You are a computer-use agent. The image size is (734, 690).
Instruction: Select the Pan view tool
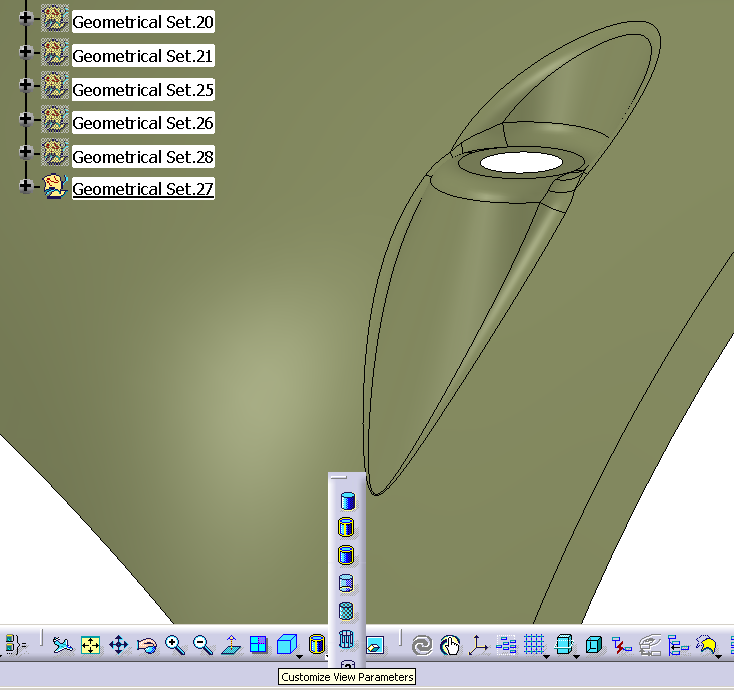[x=119, y=645]
